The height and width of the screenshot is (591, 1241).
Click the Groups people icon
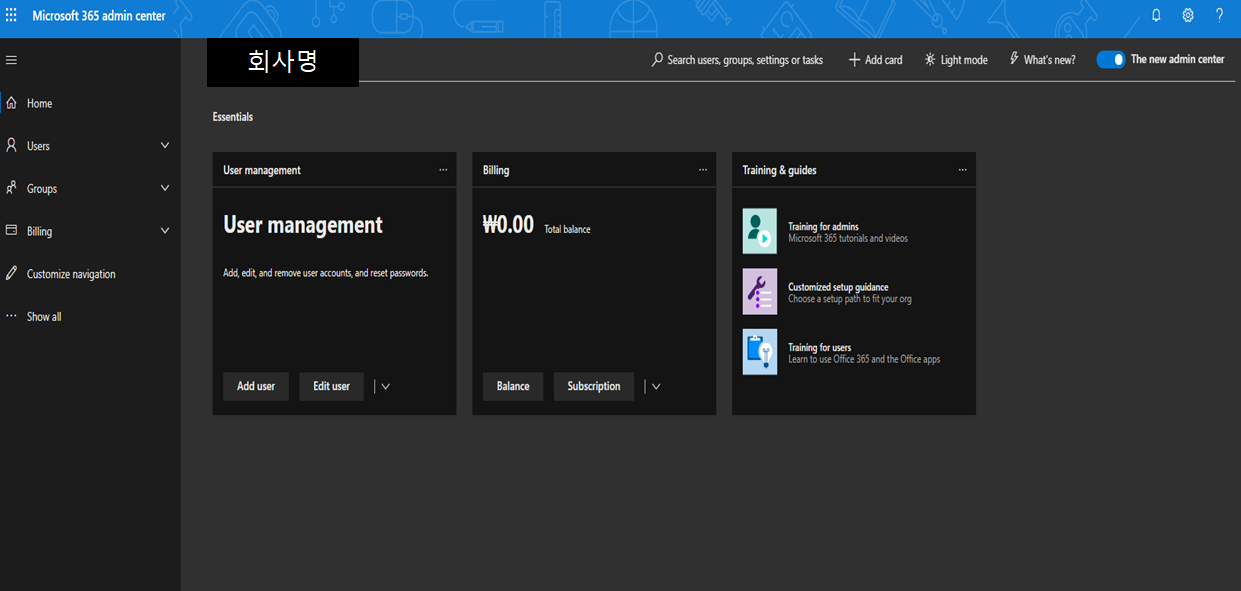(12, 188)
